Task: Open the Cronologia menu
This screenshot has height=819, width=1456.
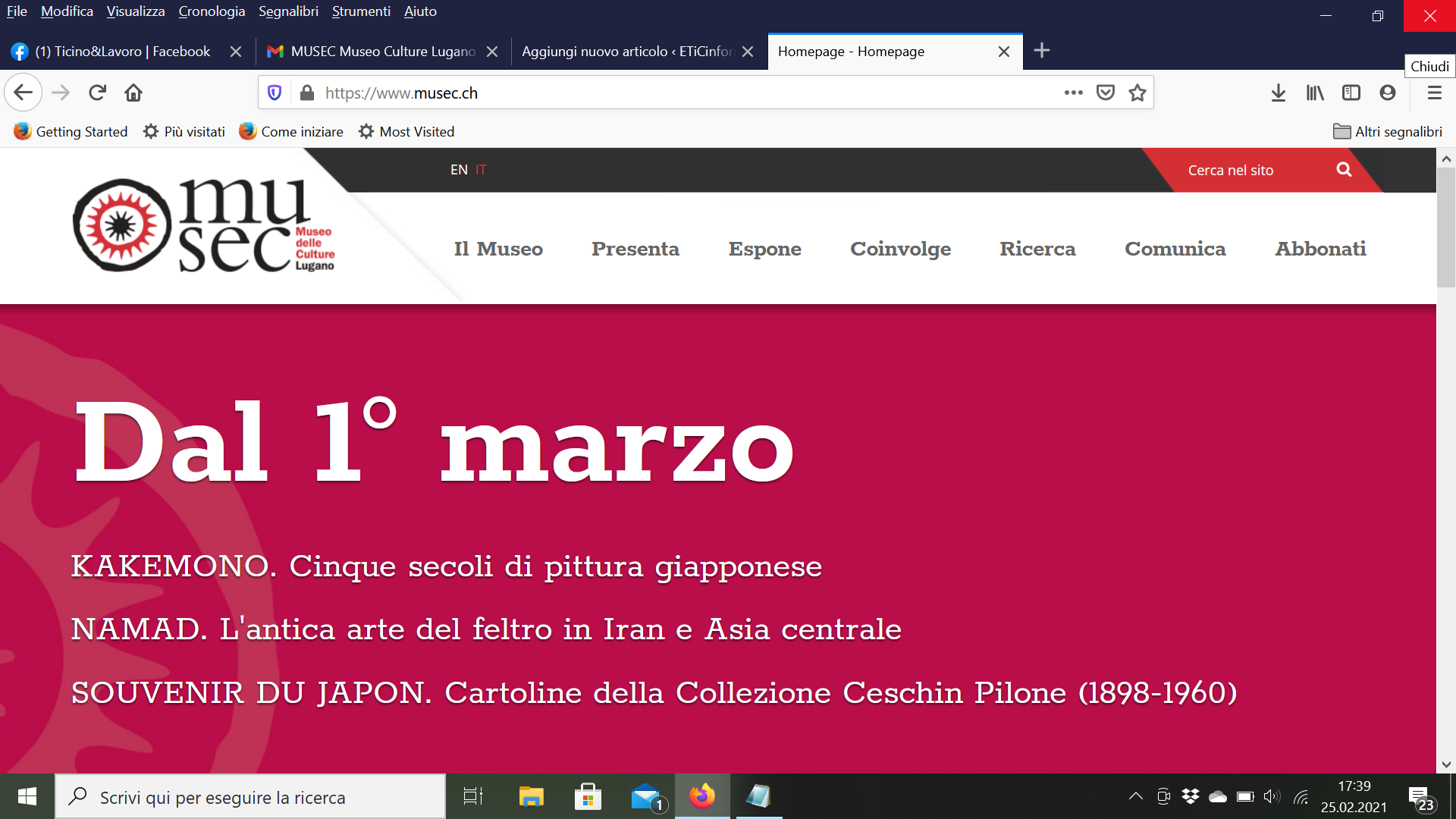Action: pos(212,11)
